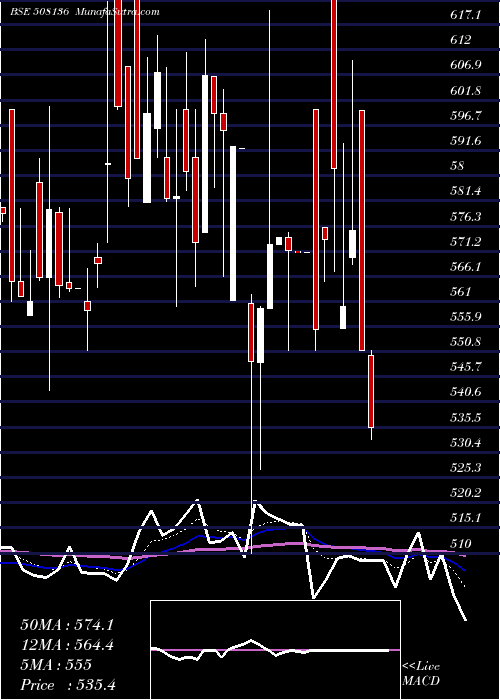Click the 545.7 price axis label
The height and width of the screenshot is (700, 500).
pyautogui.click(x=466, y=367)
